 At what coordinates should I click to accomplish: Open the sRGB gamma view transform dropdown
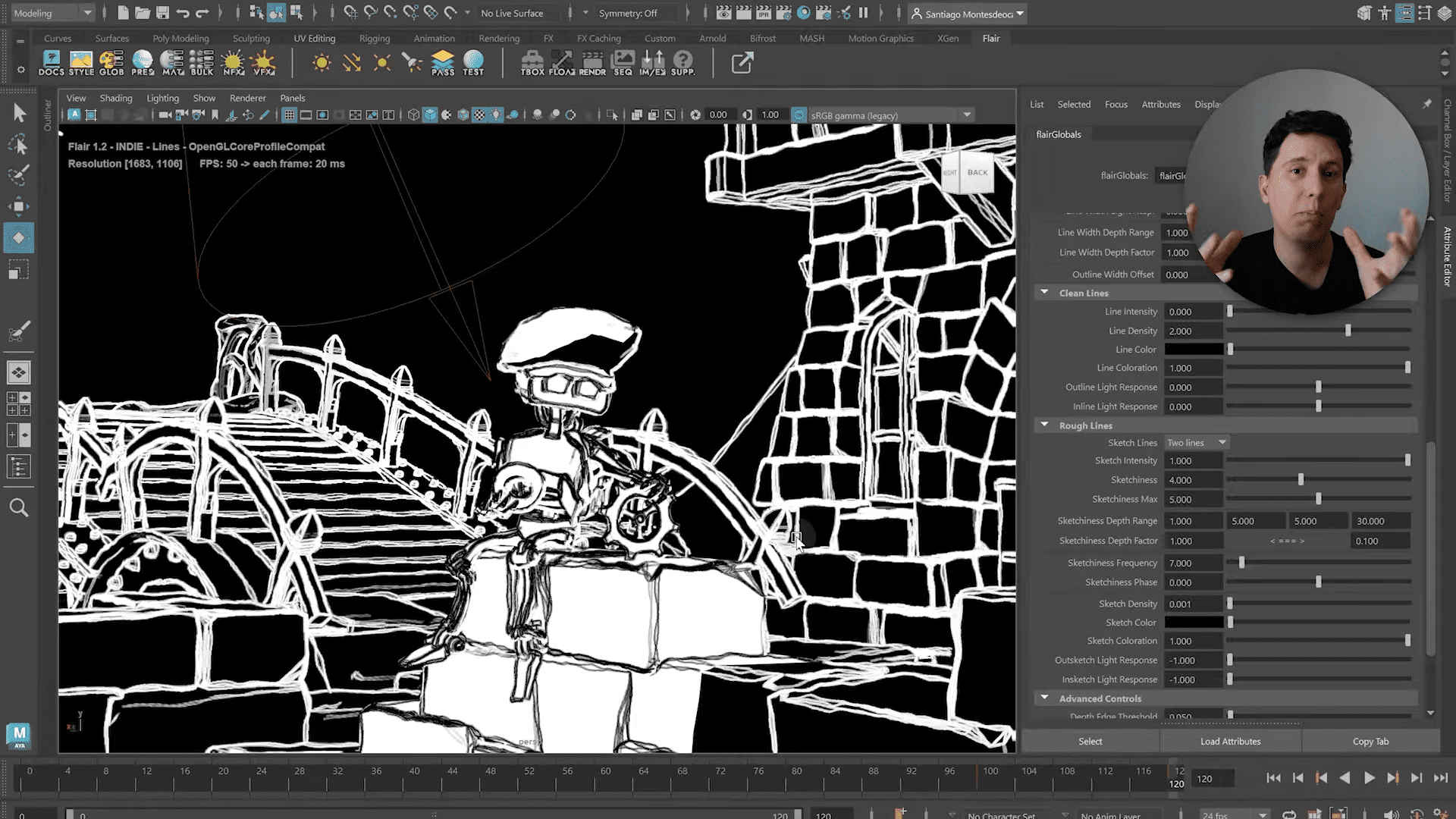(x=892, y=115)
